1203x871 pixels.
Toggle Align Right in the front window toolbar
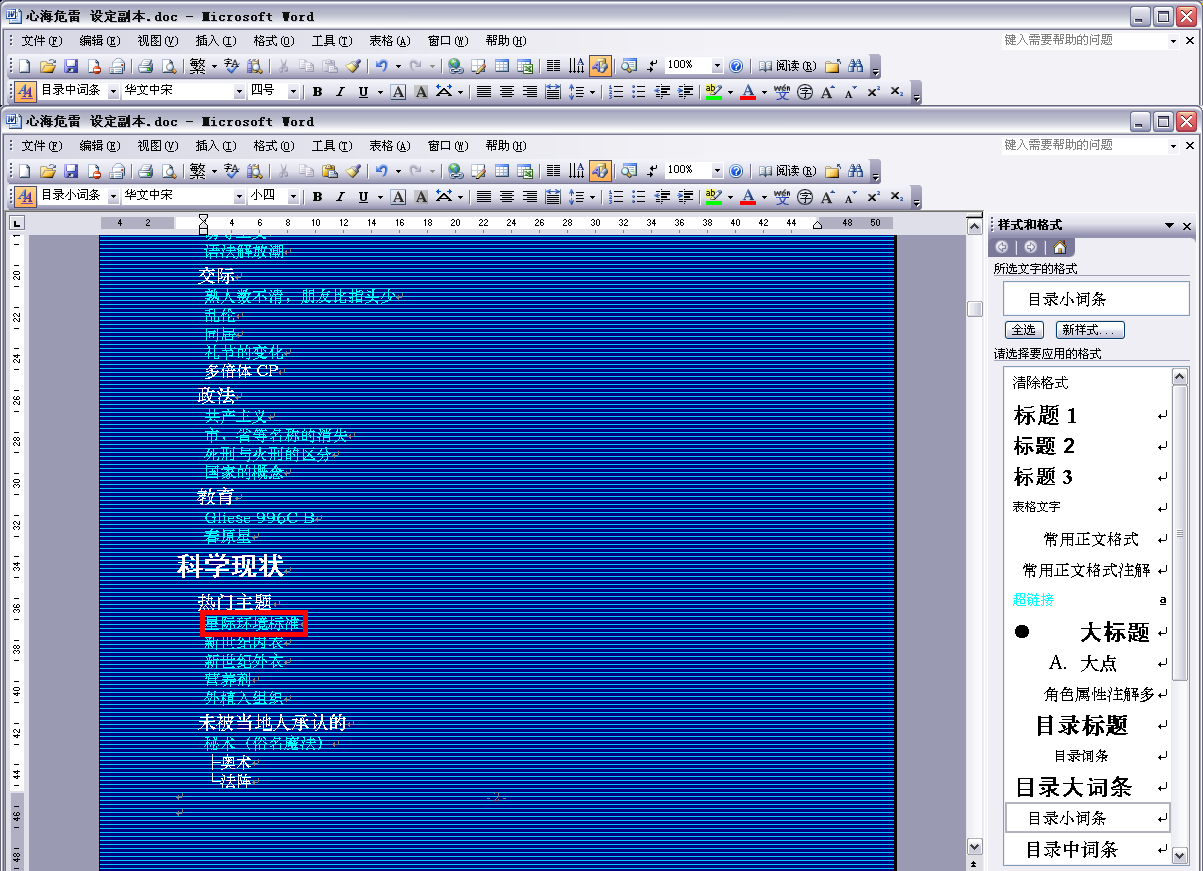point(530,197)
